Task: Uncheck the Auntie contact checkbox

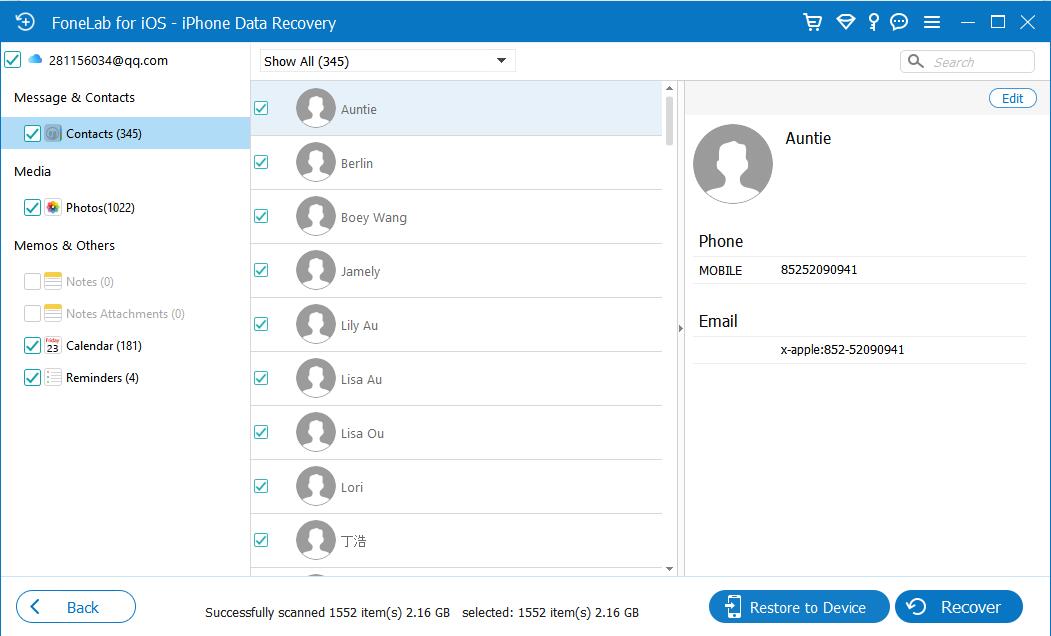Action: coord(261,108)
